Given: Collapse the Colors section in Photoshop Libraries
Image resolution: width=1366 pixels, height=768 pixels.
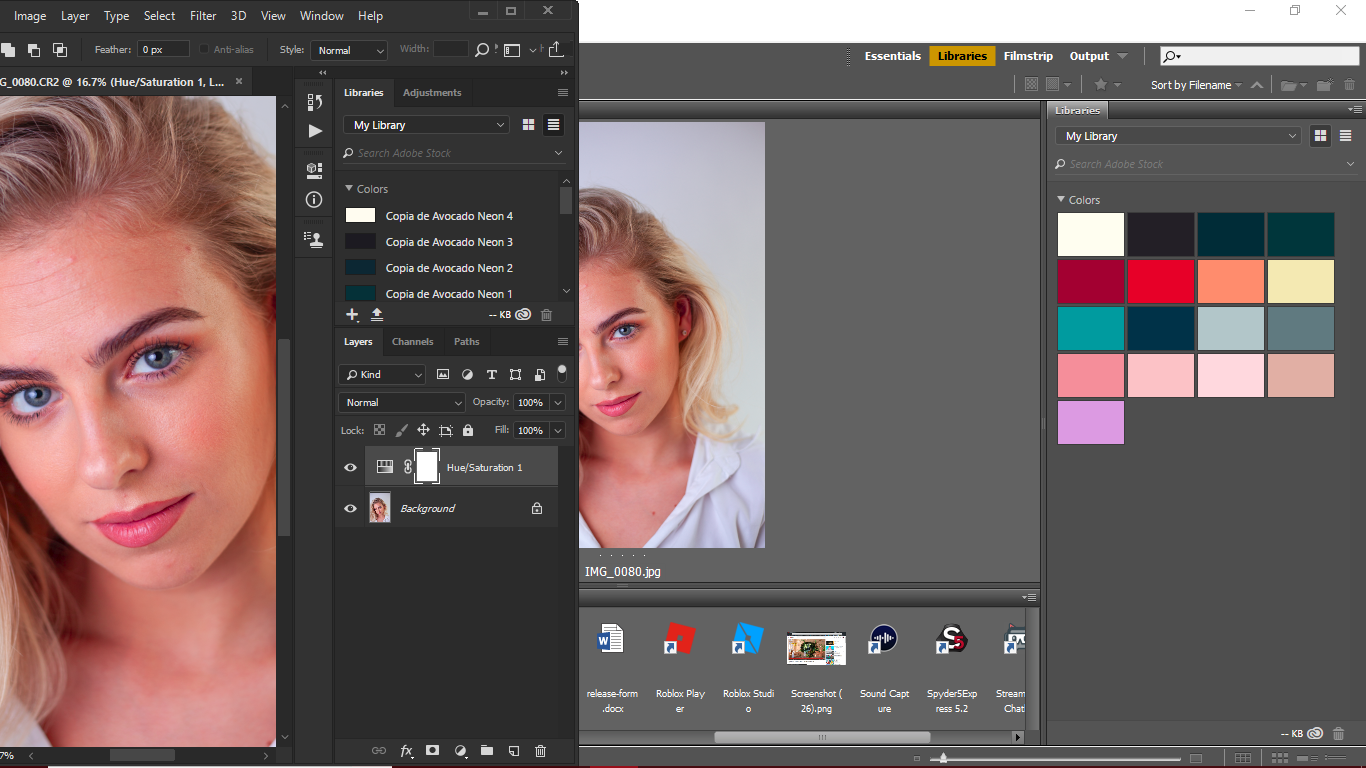Looking at the screenshot, I should click(x=349, y=189).
